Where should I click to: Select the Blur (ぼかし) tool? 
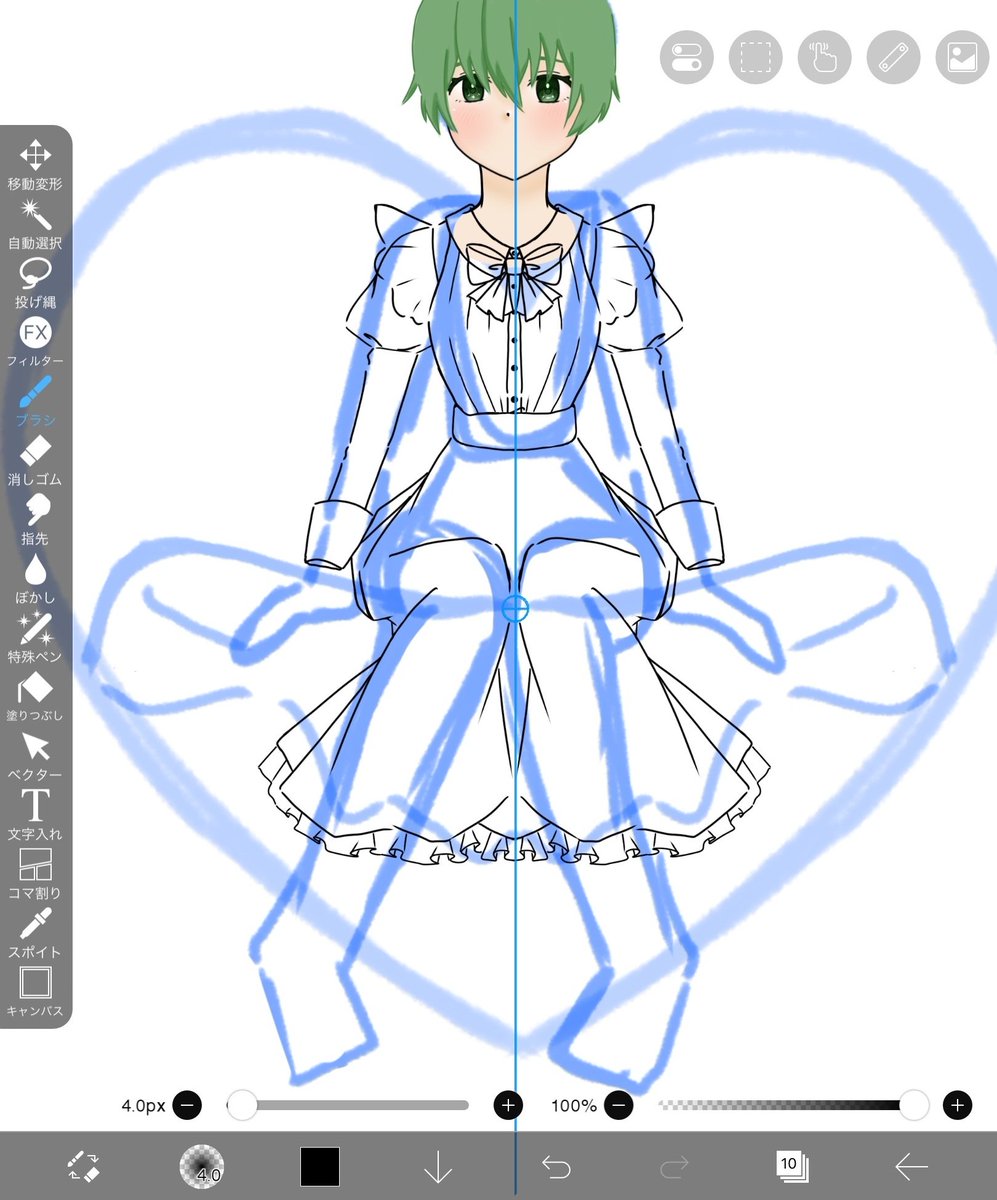pyautogui.click(x=35, y=578)
